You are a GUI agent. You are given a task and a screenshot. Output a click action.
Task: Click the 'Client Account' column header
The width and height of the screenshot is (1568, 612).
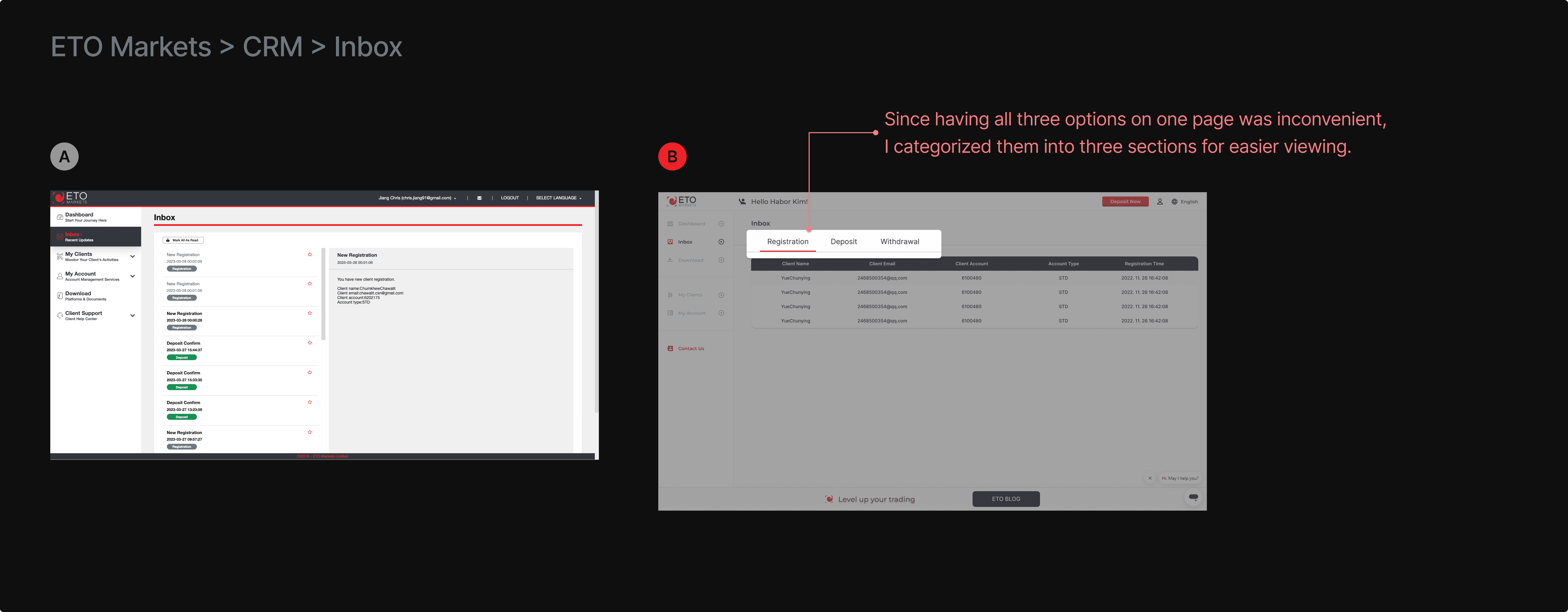pyautogui.click(x=971, y=264)
